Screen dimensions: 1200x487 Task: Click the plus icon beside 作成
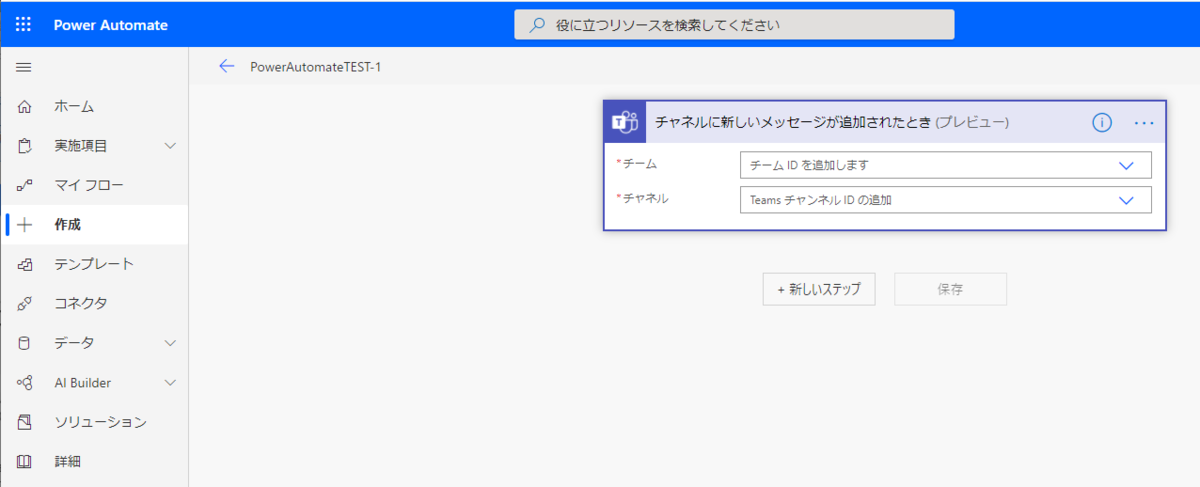click(x=25, y=225)
